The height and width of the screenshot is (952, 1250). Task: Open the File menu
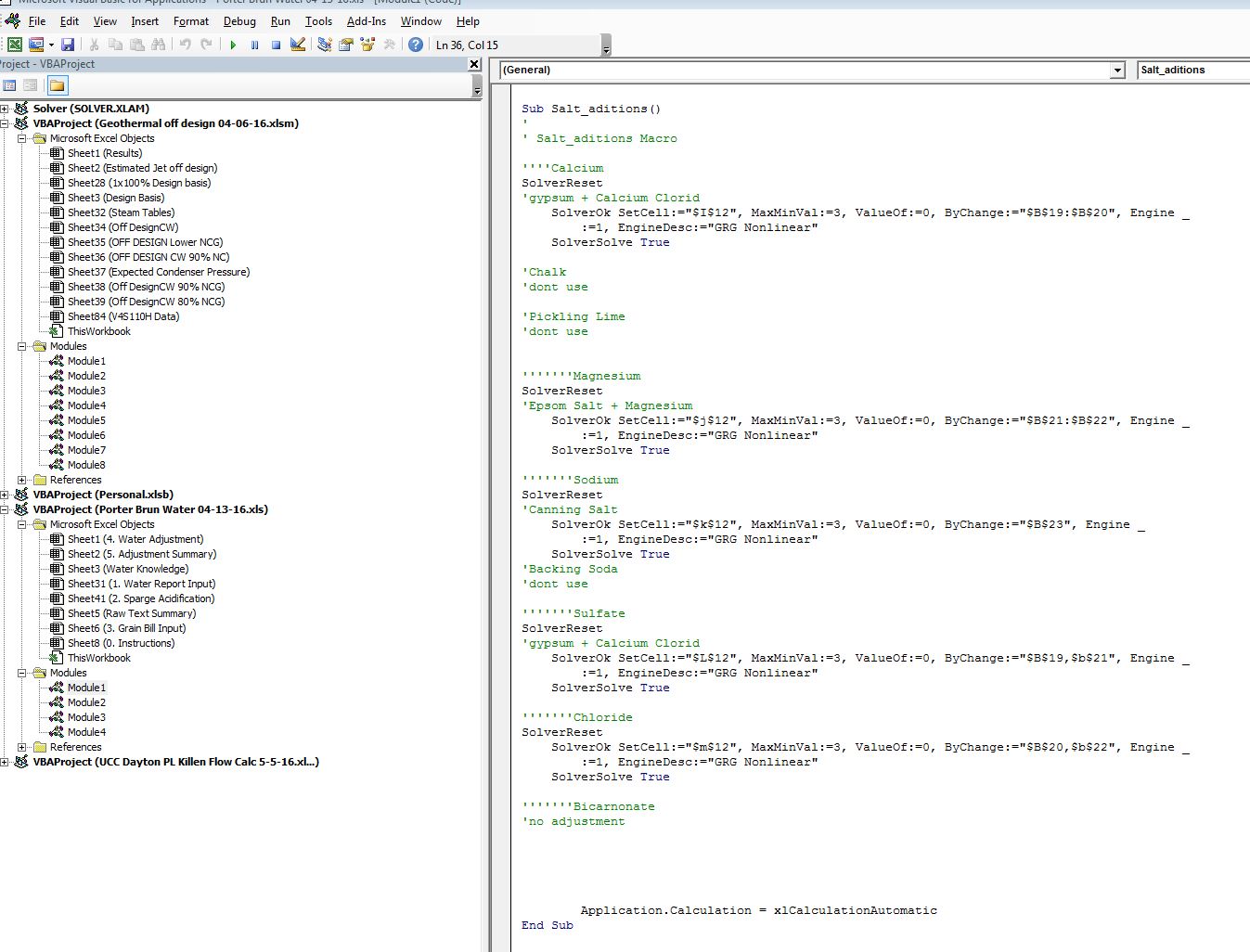[x=37, y=20]
